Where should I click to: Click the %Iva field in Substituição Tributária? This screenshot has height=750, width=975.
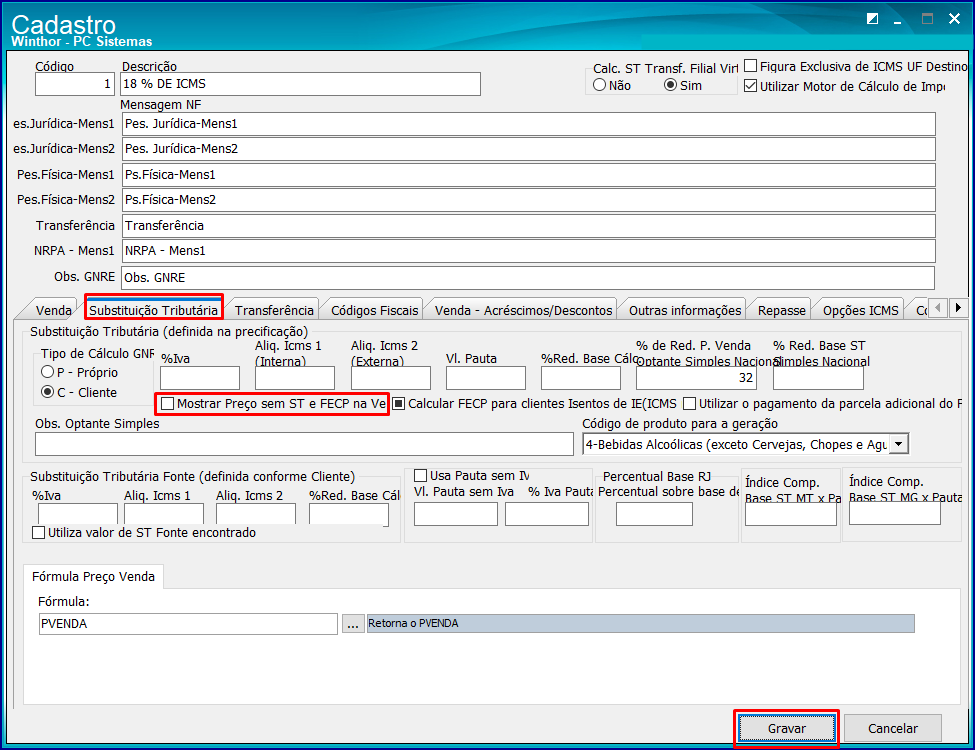tap(200, 377)
